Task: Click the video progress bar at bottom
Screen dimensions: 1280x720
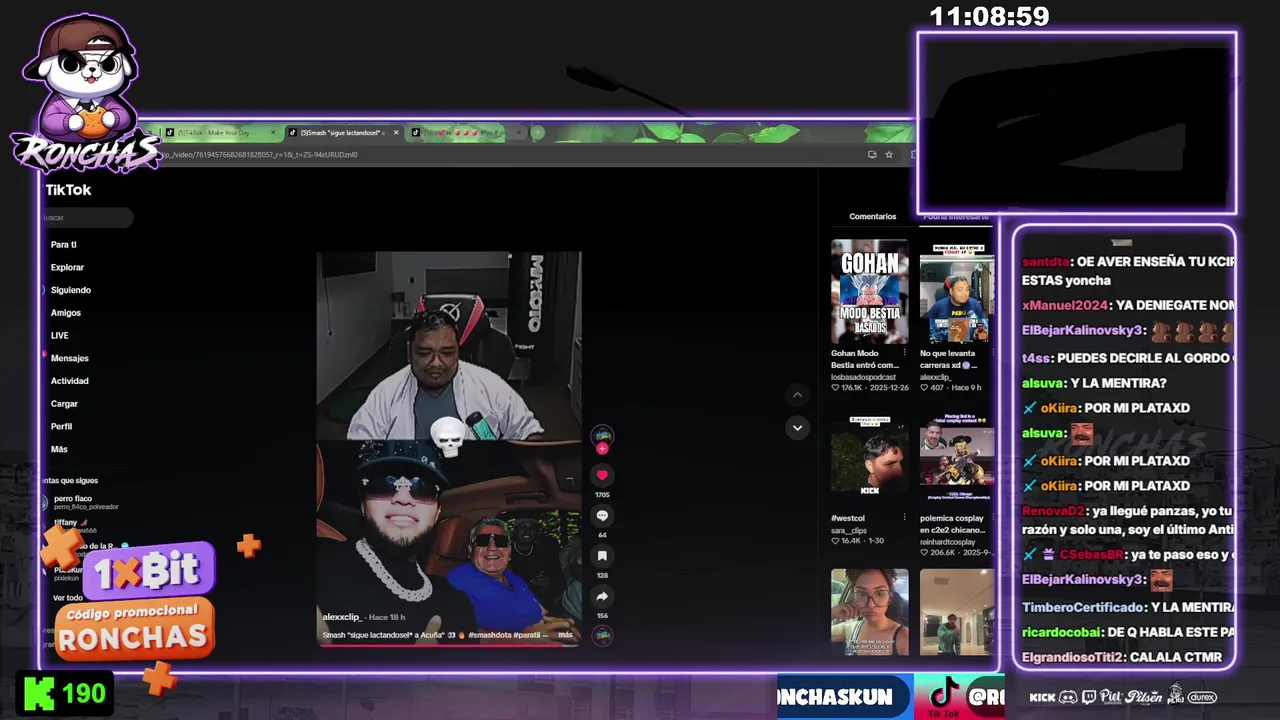Action: pyautogui.click(x=448, y=645)
